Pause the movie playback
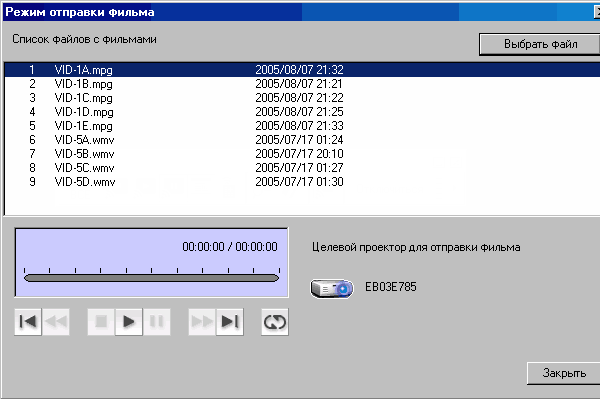 (x=157, y=322)
